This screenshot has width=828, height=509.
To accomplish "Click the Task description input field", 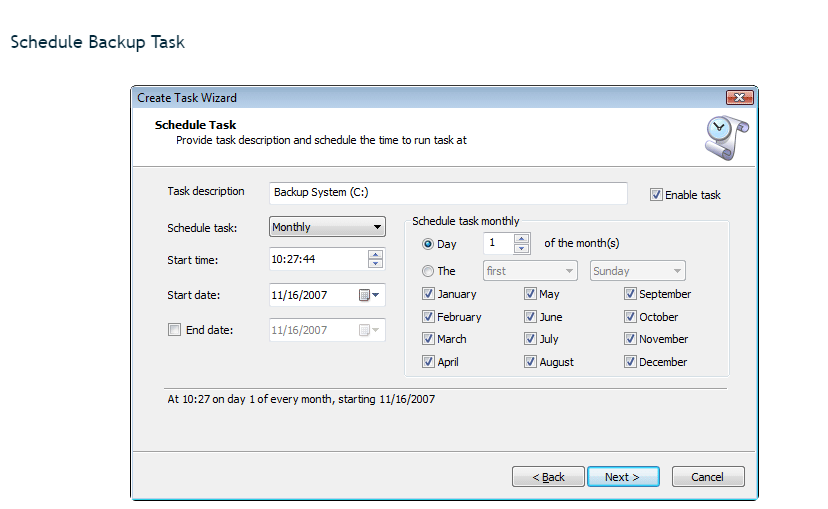I will click(448, 193).
